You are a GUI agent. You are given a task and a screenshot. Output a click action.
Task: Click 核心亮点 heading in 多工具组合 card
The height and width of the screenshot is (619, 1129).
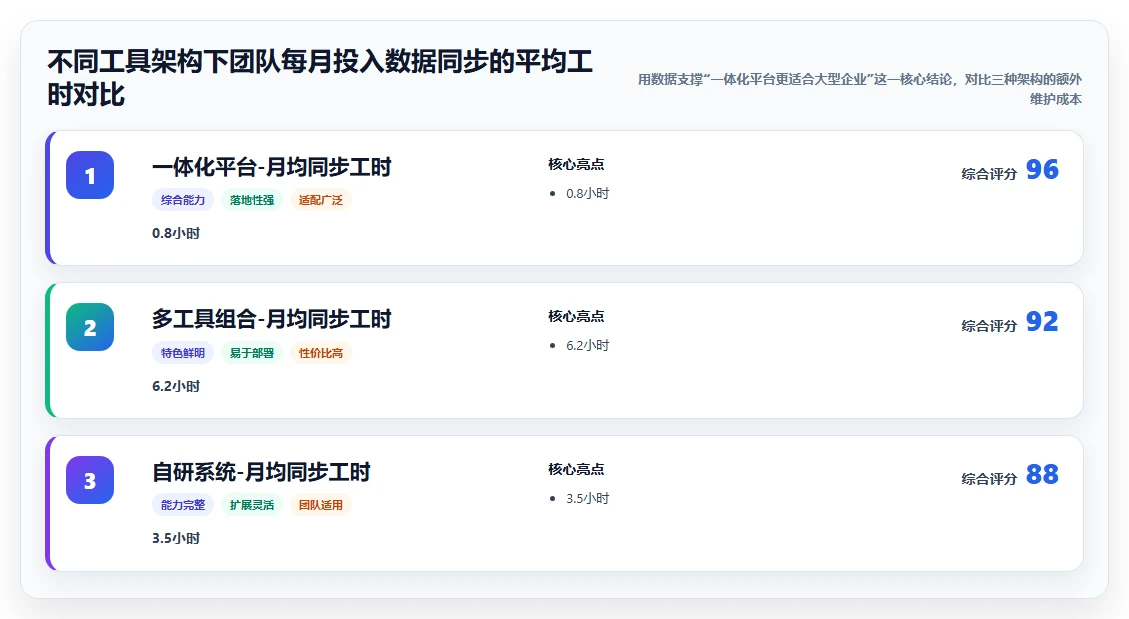click(576, 316)
